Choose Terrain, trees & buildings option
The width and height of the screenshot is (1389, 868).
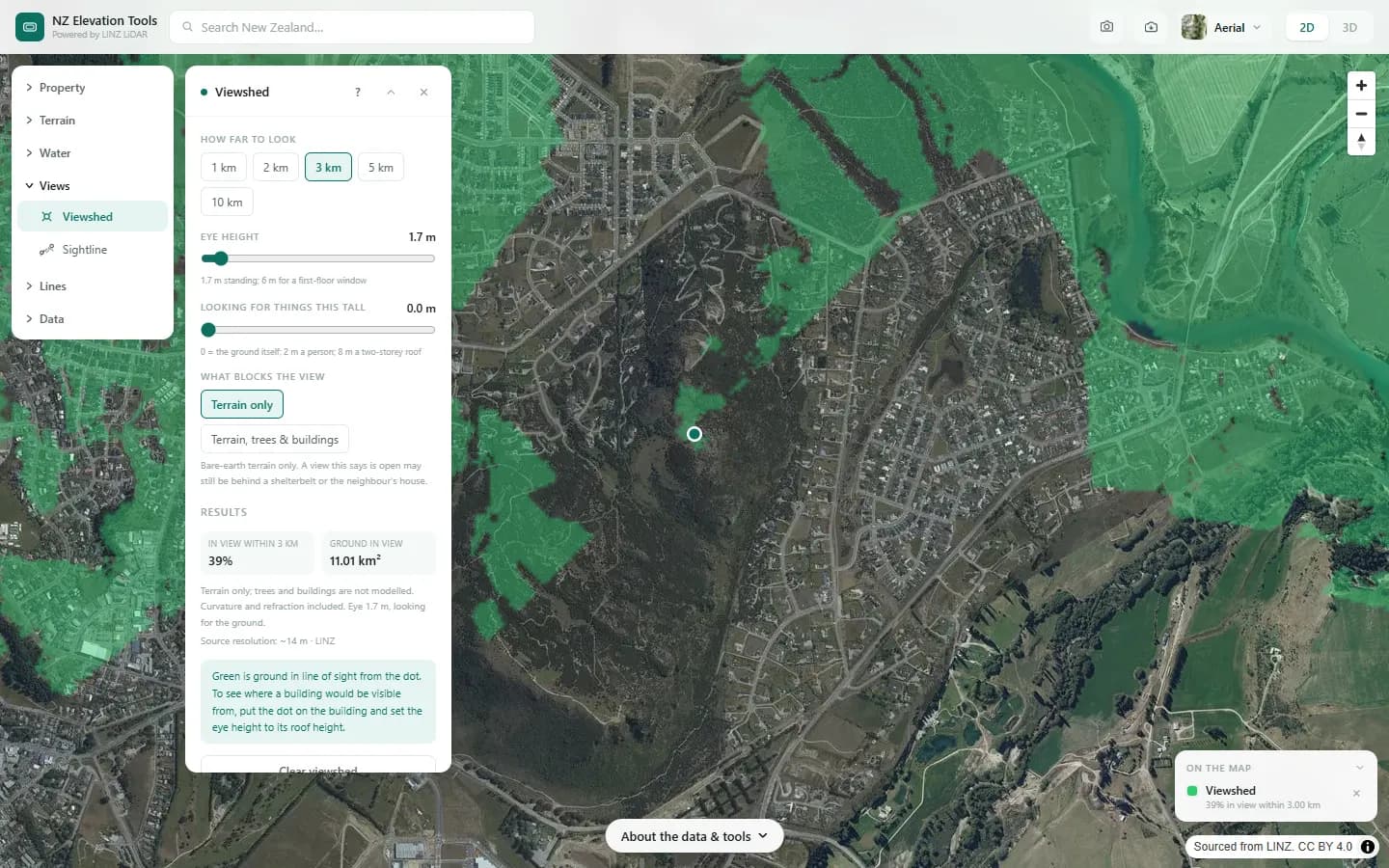tap(275, 440)
